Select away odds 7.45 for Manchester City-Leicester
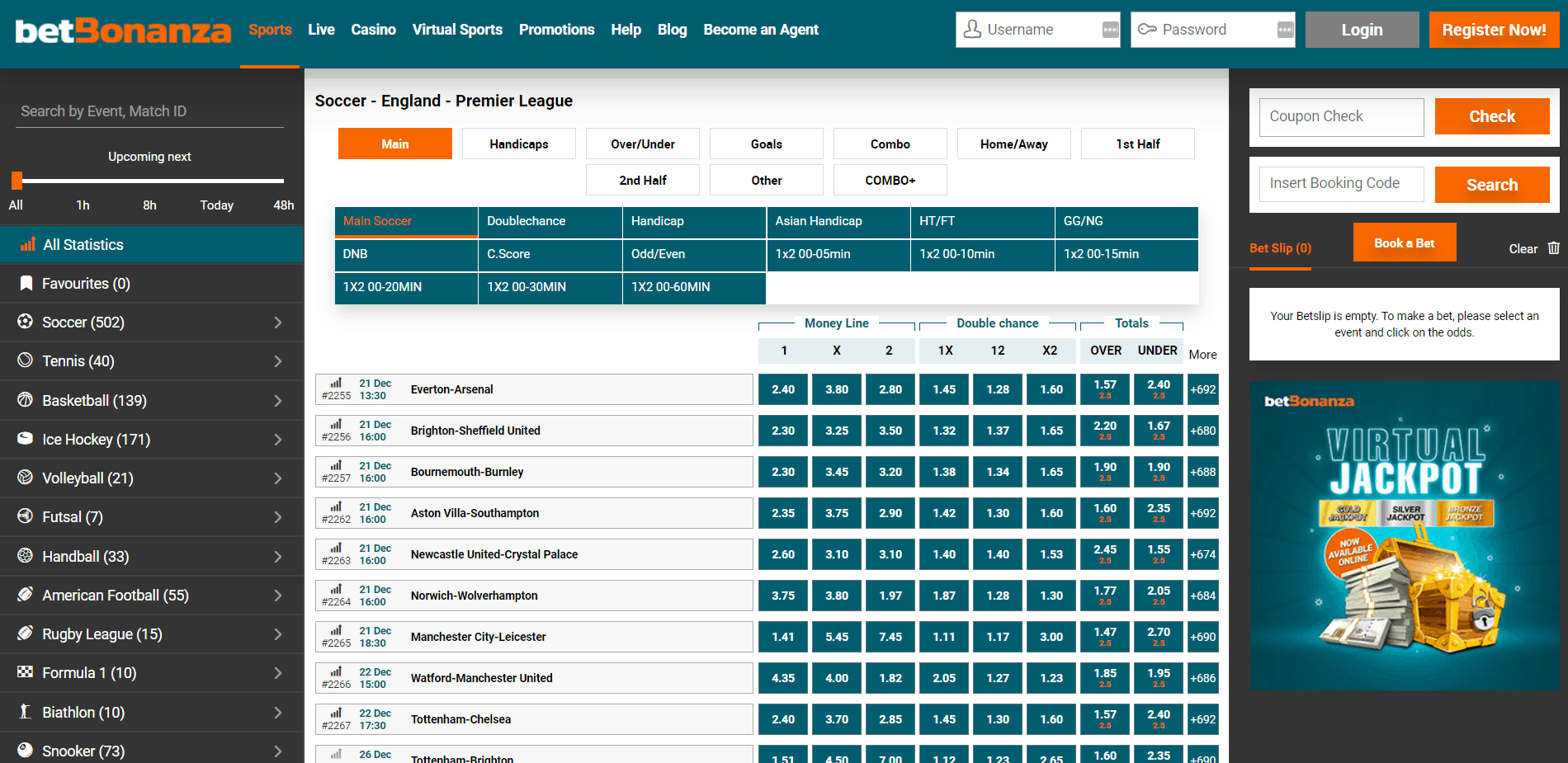Viewport: 1568px width, 763px height. 890,637
